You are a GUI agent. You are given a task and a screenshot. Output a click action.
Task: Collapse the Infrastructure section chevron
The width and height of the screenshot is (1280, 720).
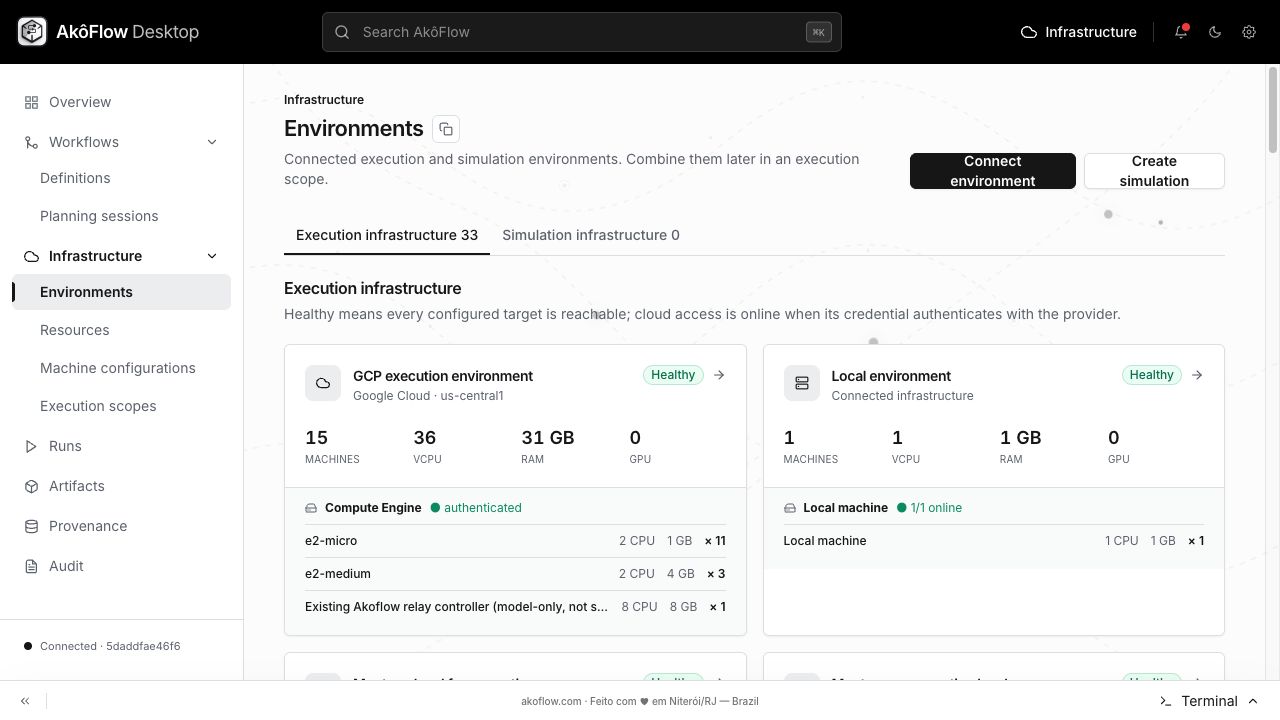[212, 256]
